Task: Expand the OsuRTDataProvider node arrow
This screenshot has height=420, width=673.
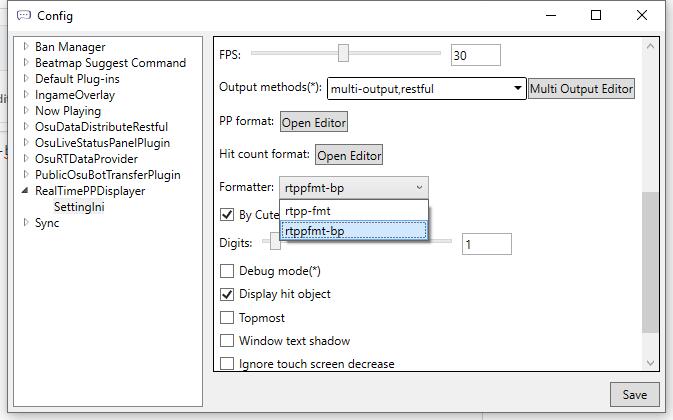Action: point(26,158)
